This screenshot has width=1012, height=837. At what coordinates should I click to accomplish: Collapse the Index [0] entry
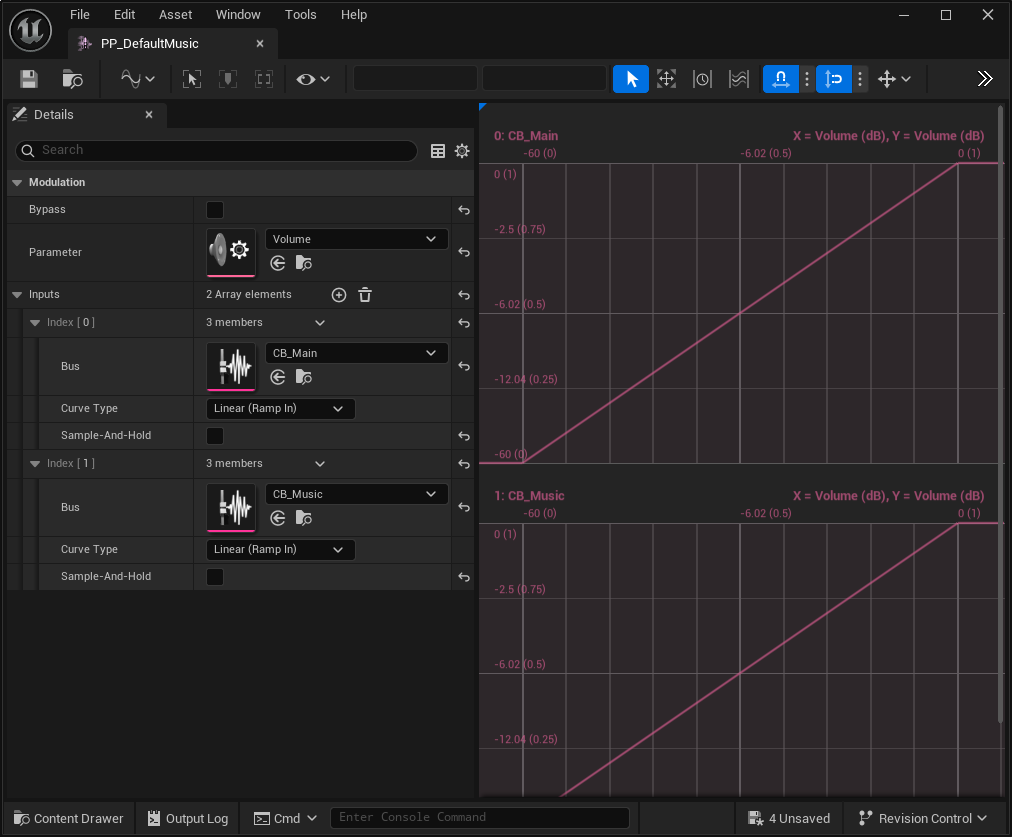[x=35, y=323]
